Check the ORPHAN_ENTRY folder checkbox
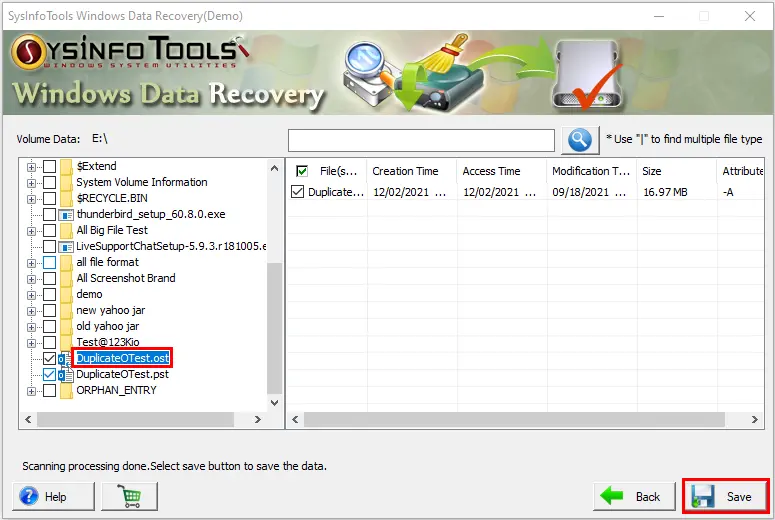775x520 pixels. pyautogui.click(x=49, y=390)
